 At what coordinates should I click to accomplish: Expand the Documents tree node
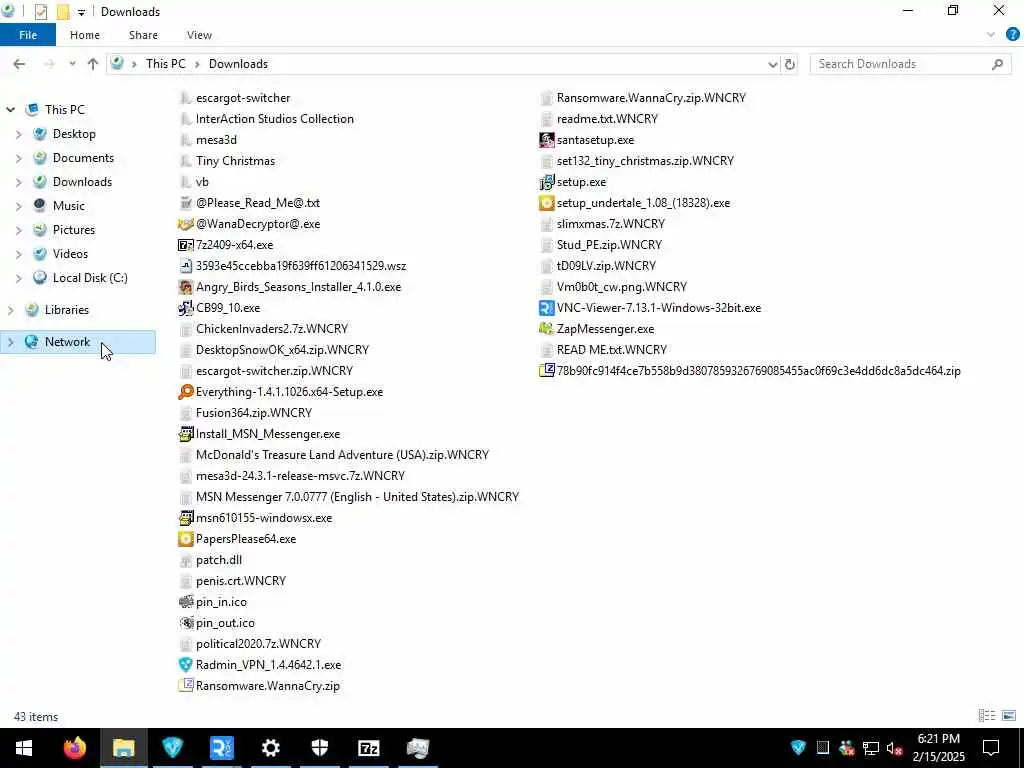coord(18,158)
